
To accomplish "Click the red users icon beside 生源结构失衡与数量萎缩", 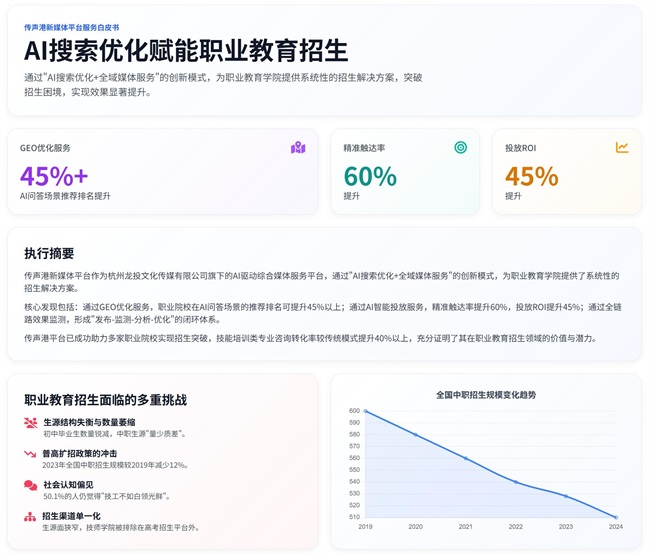I will (31, 423).
